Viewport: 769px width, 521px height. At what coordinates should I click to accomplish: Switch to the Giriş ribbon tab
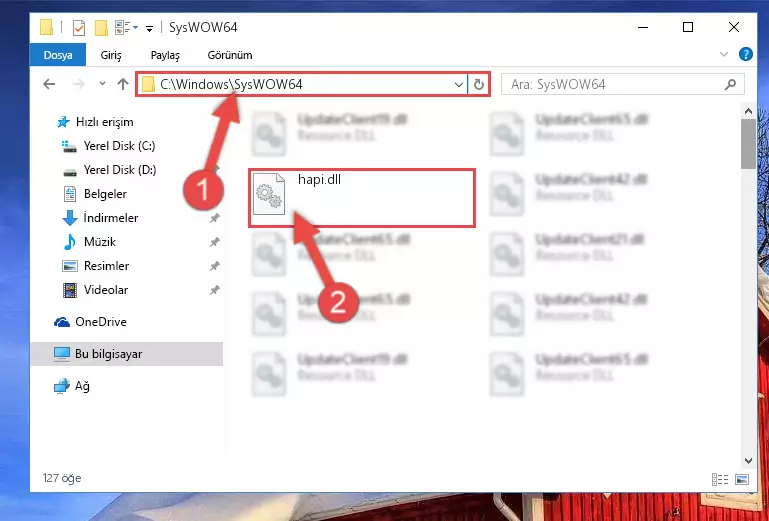111,55
